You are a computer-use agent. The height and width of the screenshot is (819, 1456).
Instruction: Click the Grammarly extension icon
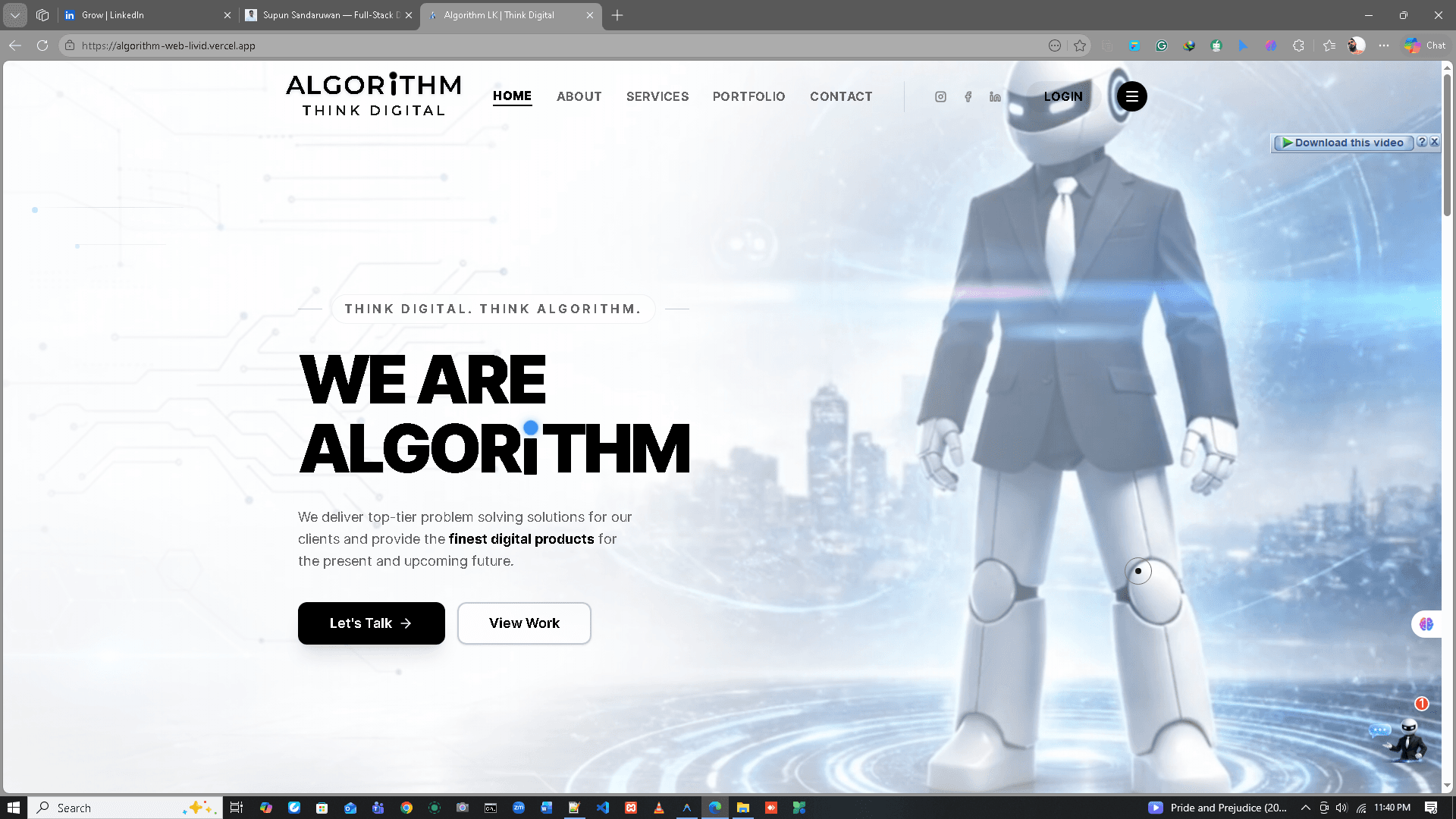(1162, 45)
